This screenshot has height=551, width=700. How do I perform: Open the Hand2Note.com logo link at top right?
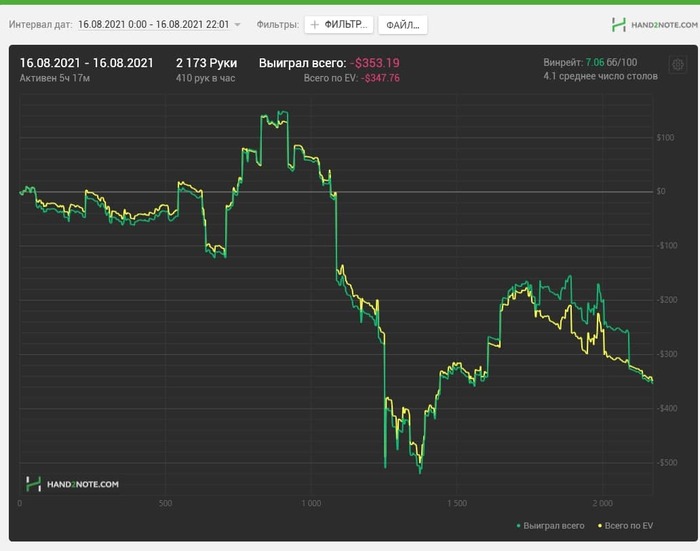tap(654, 25)
